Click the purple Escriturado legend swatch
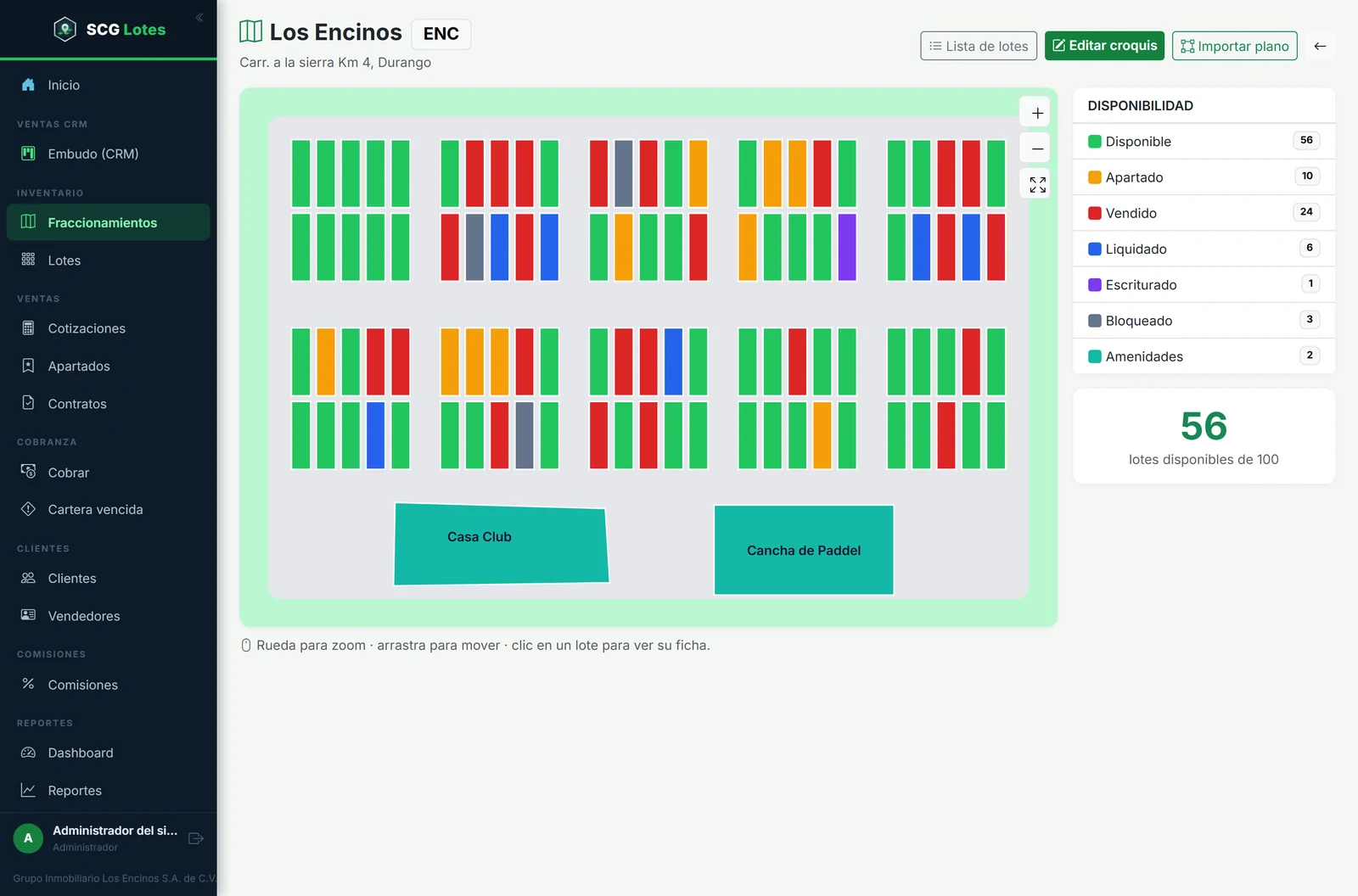 (x=1095, y=285)
